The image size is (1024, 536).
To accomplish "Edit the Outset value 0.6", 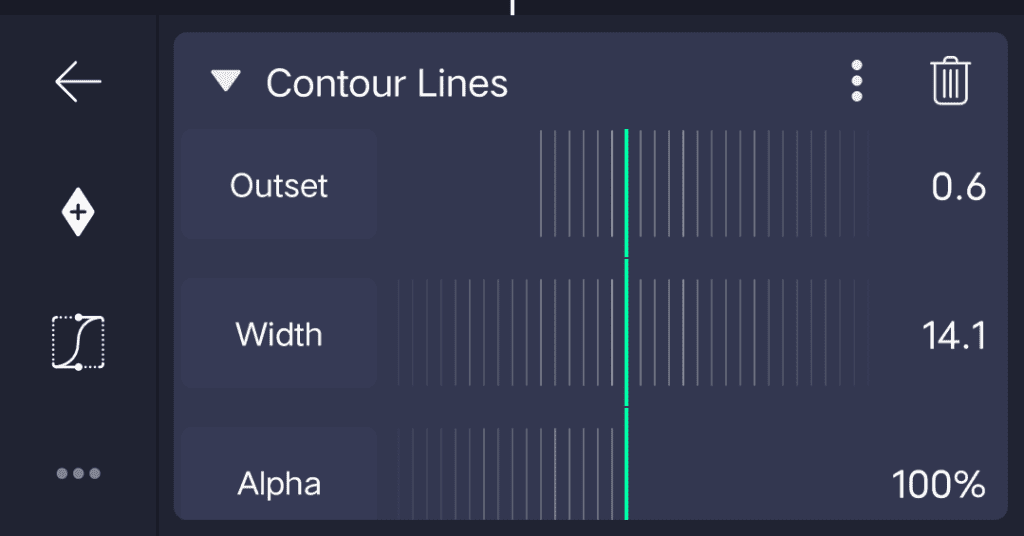I will (x=958, y=187).
